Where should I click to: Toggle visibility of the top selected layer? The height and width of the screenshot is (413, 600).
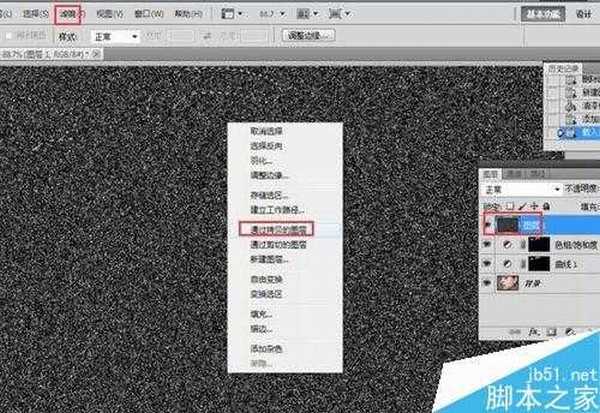coord(489,224)
